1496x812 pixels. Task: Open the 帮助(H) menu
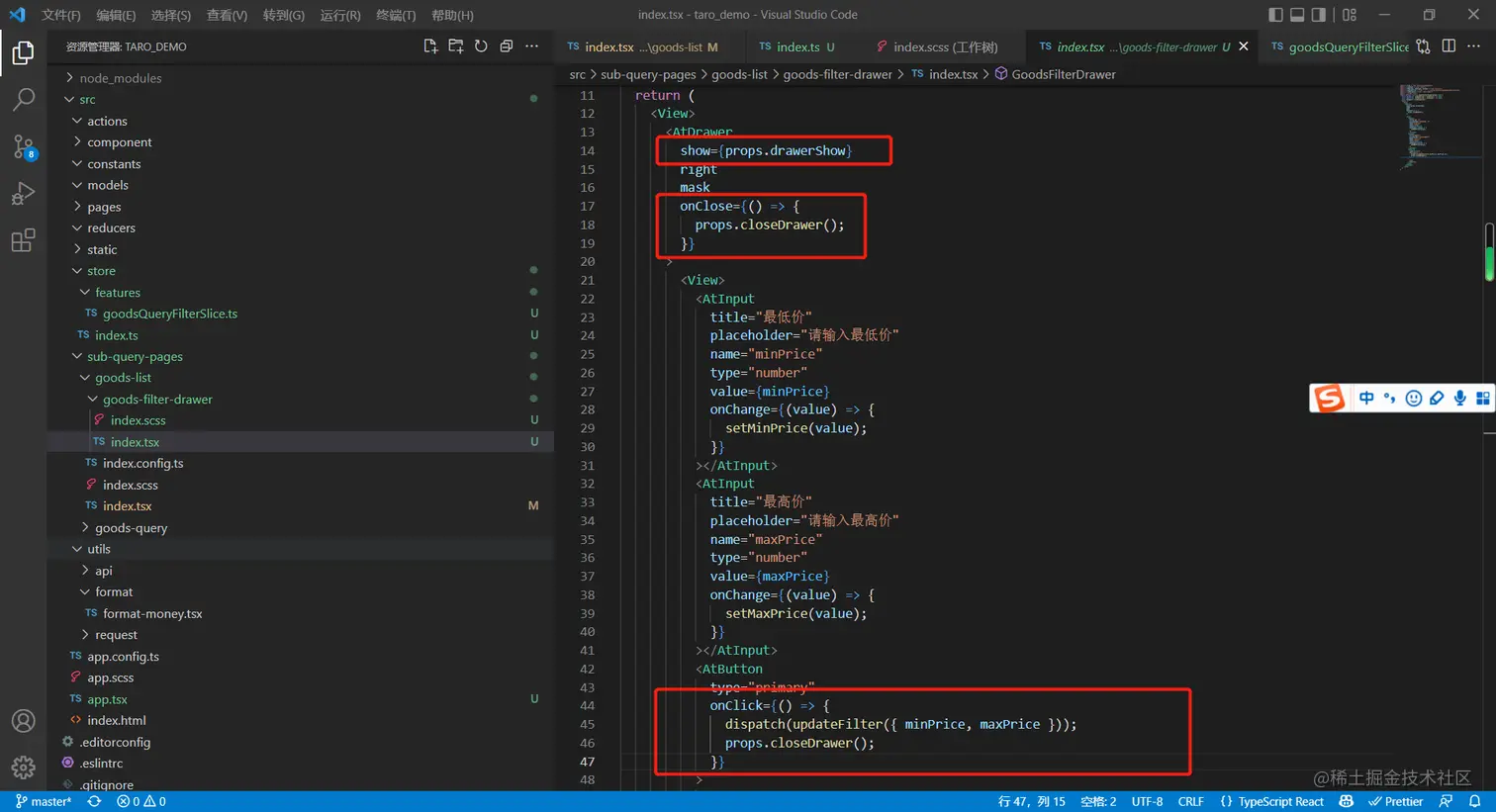(452, 15)
